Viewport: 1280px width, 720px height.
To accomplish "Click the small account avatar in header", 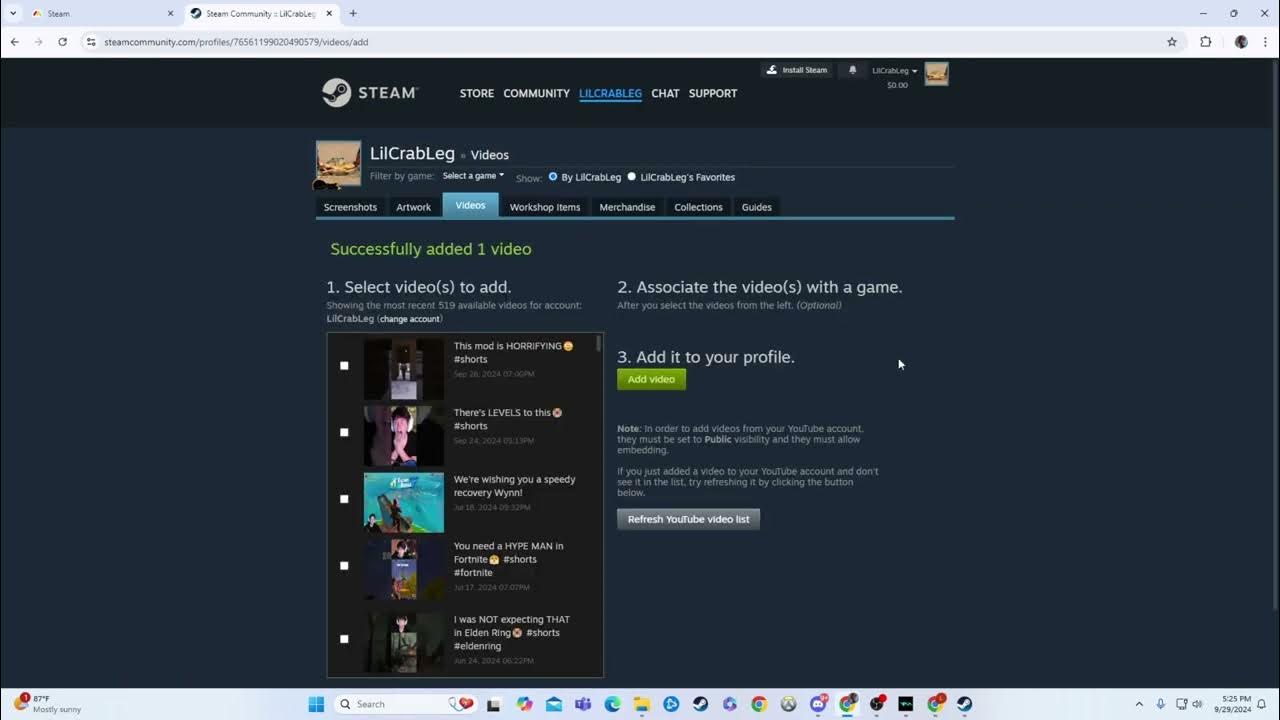I will (936, 74).
